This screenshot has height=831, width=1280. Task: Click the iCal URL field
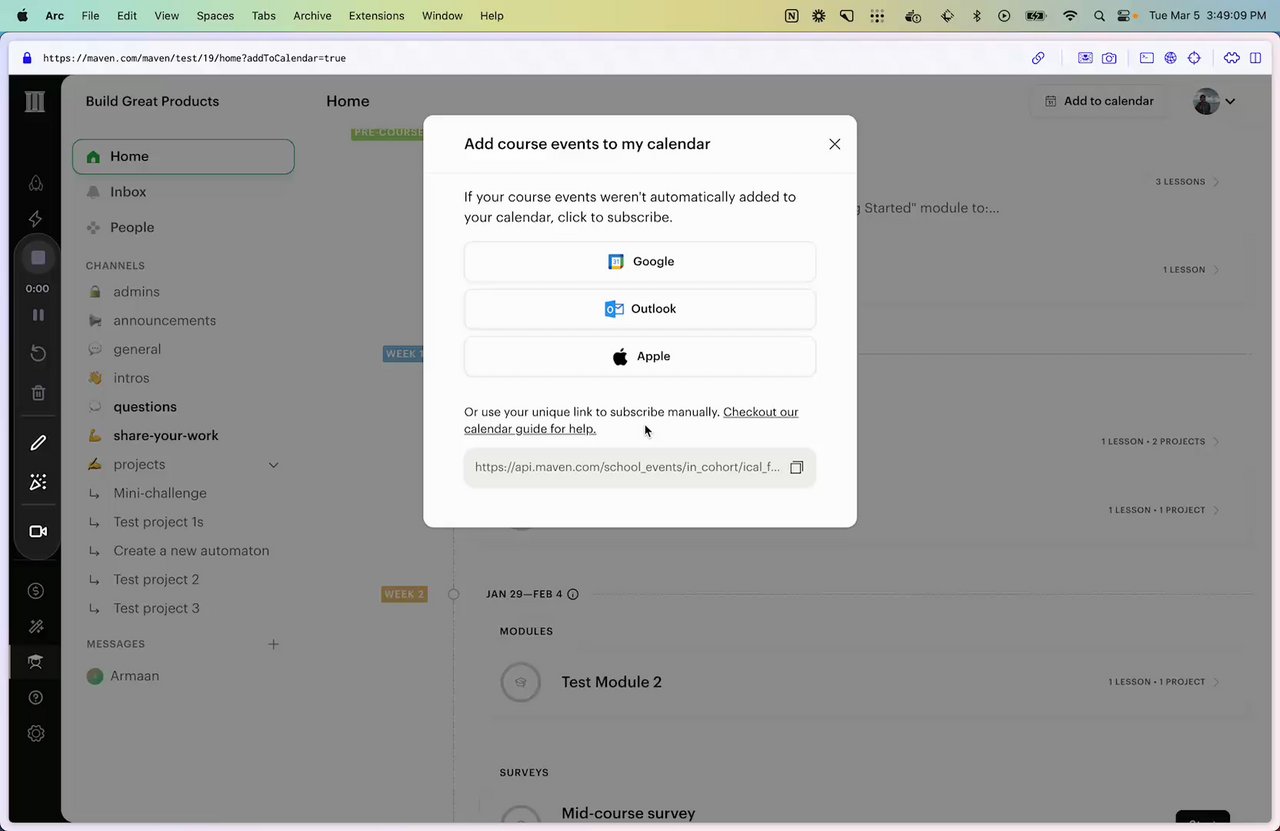[x=640, y=467]
